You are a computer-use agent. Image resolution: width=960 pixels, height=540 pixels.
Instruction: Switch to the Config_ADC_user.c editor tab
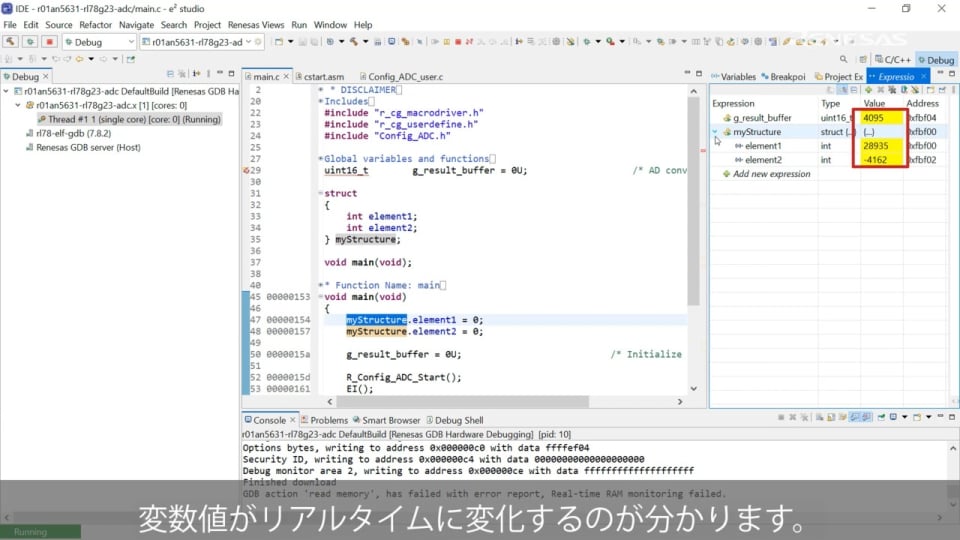(x=402, y=77)
